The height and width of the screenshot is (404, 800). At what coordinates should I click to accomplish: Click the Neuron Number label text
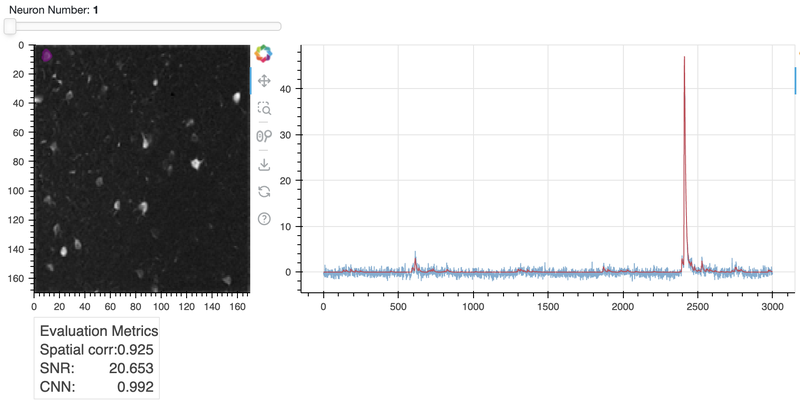[x=49, y=10]
